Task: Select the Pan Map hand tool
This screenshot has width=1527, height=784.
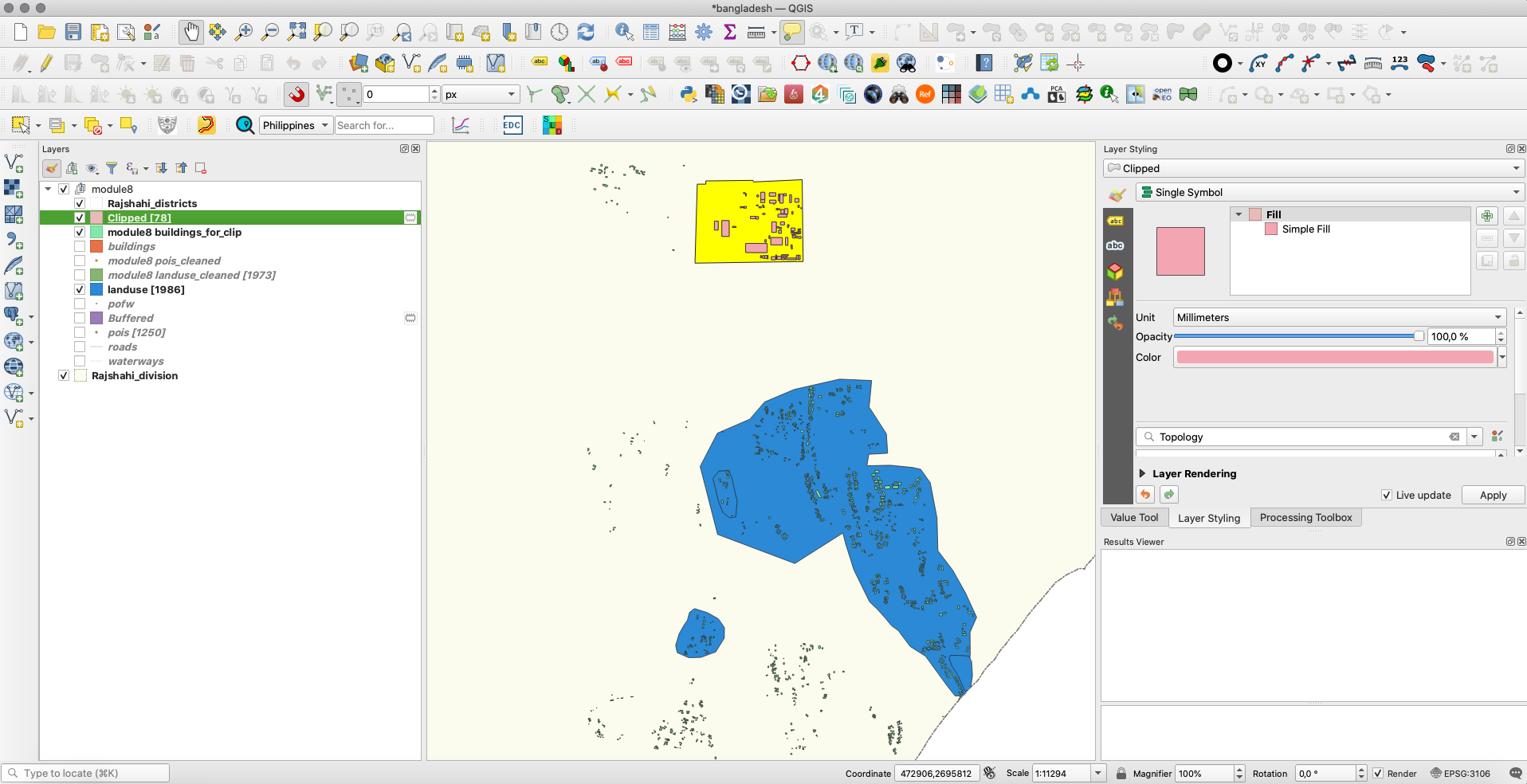Action: 190,32
